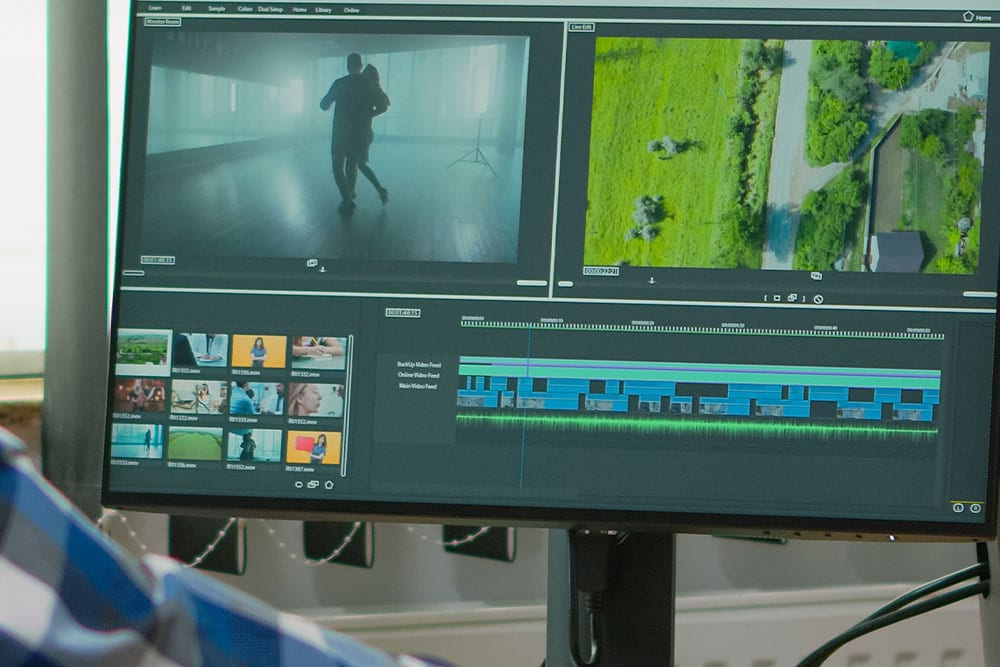Click the timecode box above the timeline

pyautogui.click(x=403, y=312)
